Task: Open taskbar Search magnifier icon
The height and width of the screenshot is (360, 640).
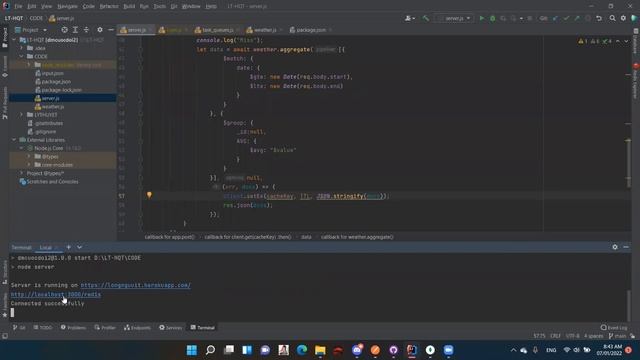Action: point(210,350)
